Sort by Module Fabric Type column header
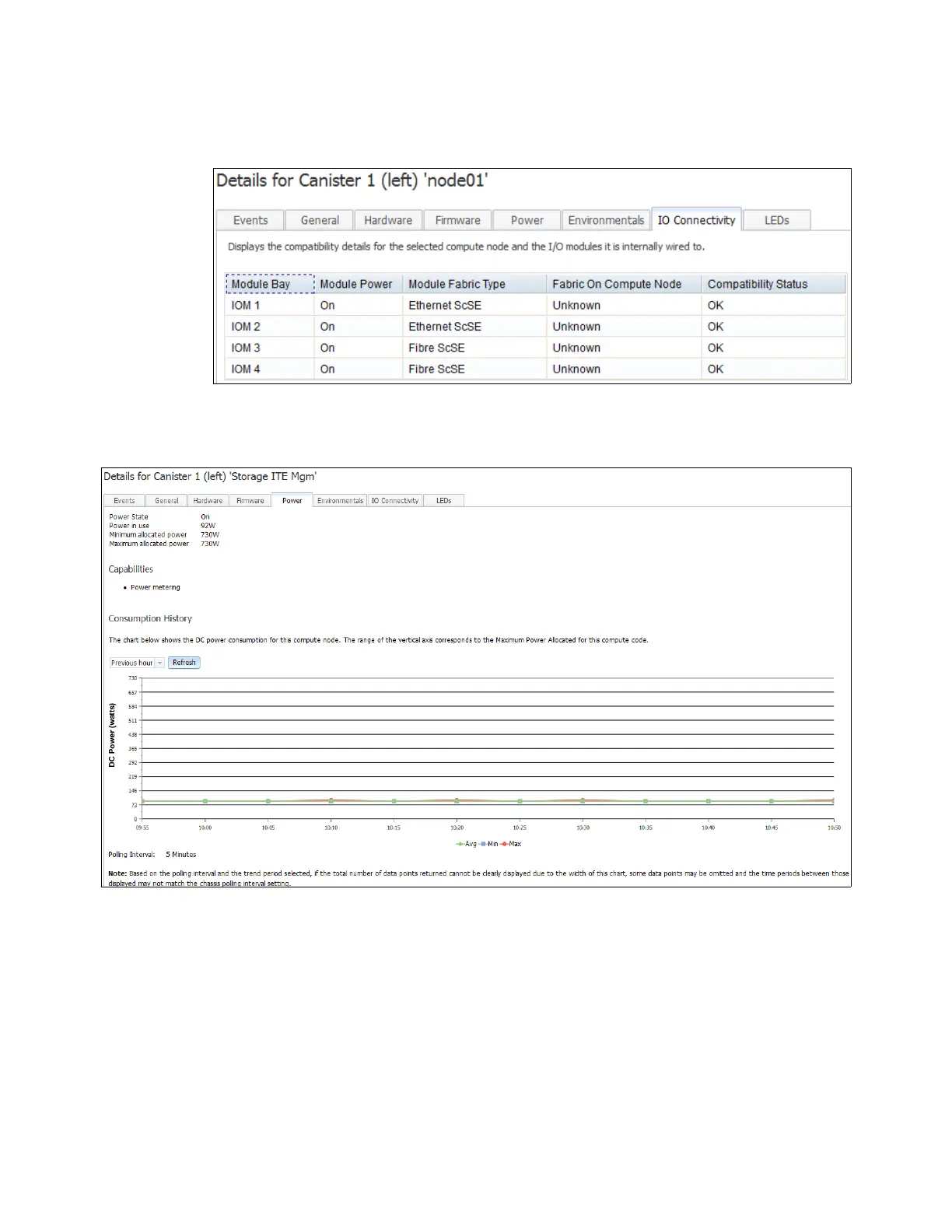 point(474,284)
